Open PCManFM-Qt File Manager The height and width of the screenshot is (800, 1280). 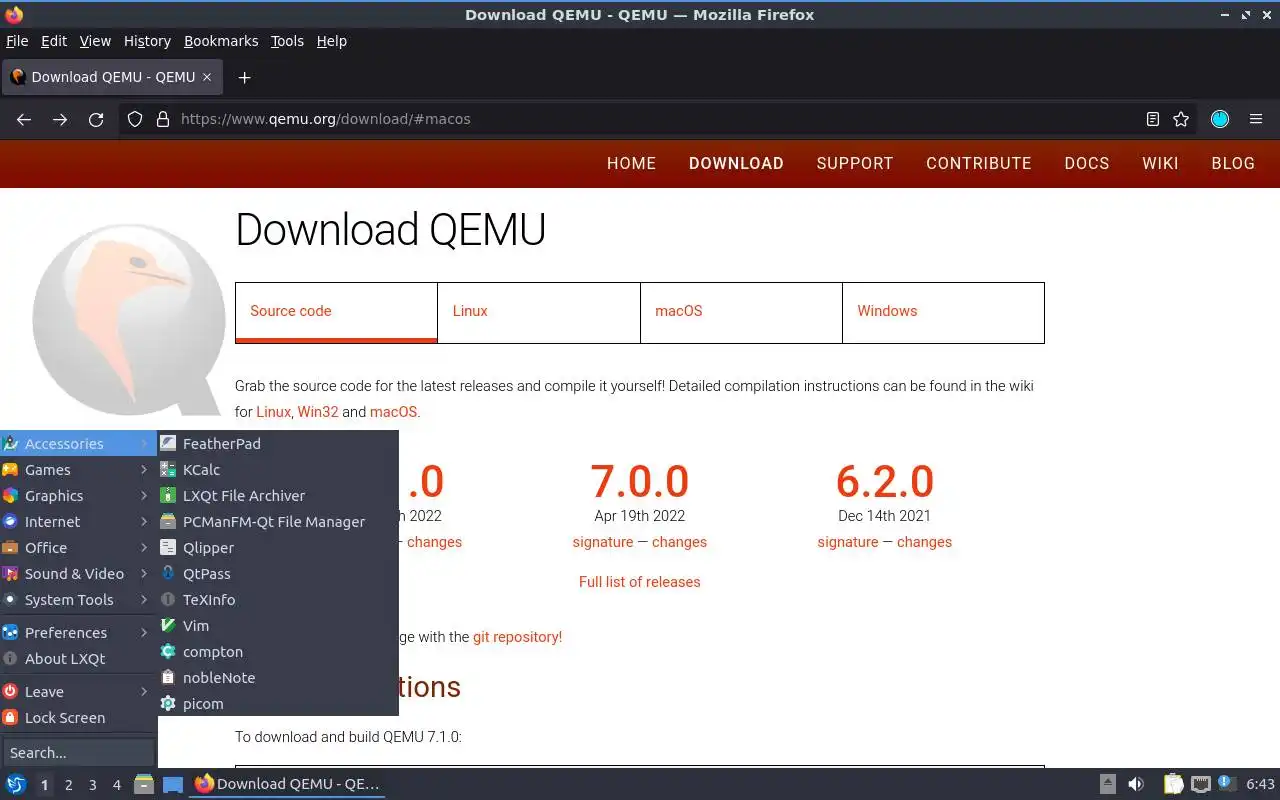[278, 522]
